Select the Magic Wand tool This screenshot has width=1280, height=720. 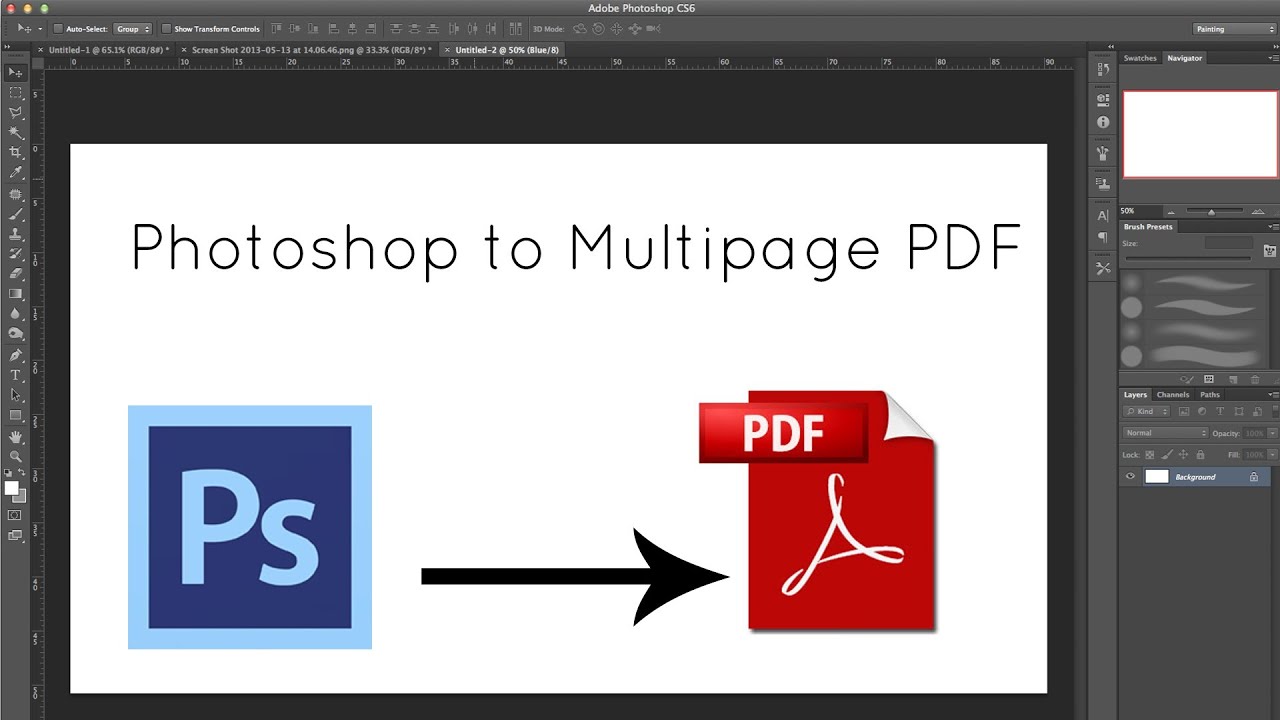[x=15, y=132]
